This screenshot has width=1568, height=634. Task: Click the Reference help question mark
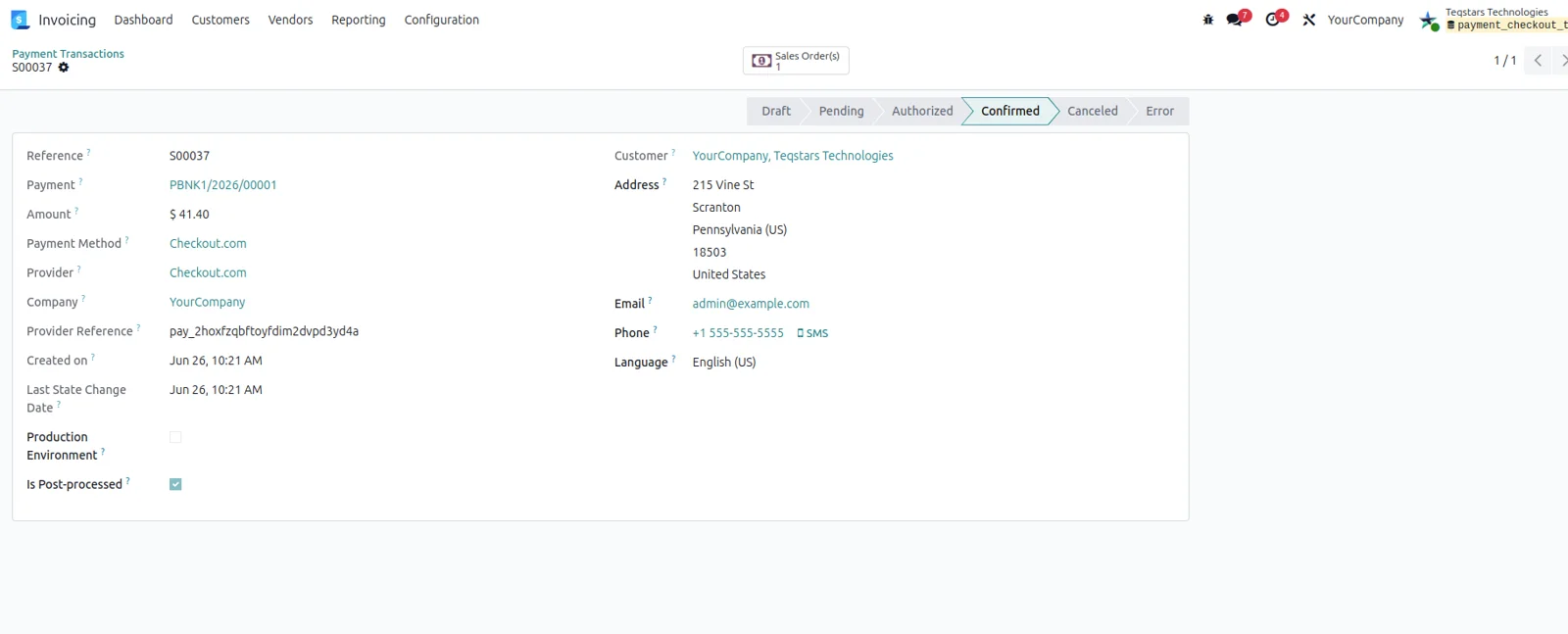tap(88, 152)
